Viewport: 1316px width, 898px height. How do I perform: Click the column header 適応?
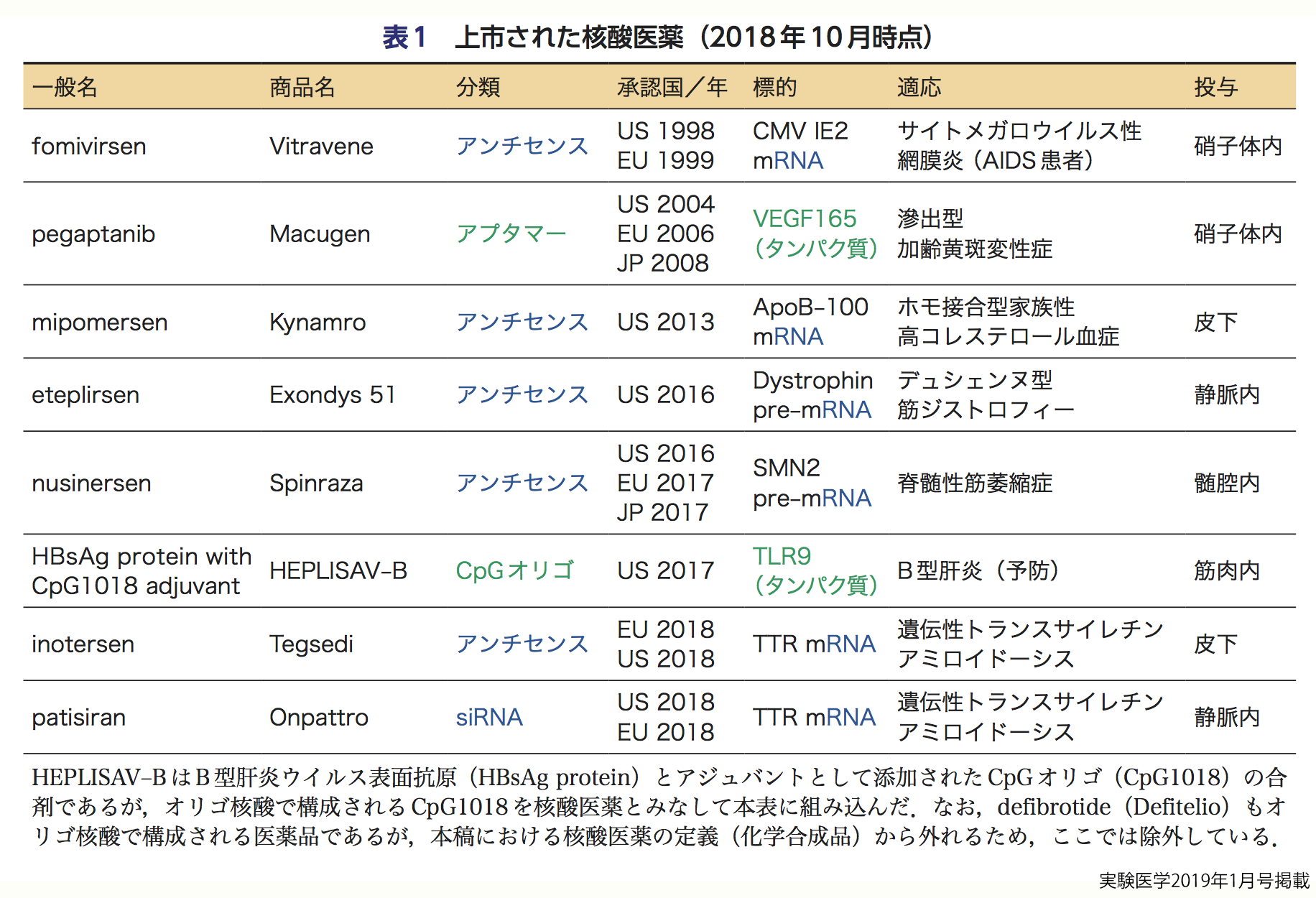click(x=919, y=87)
